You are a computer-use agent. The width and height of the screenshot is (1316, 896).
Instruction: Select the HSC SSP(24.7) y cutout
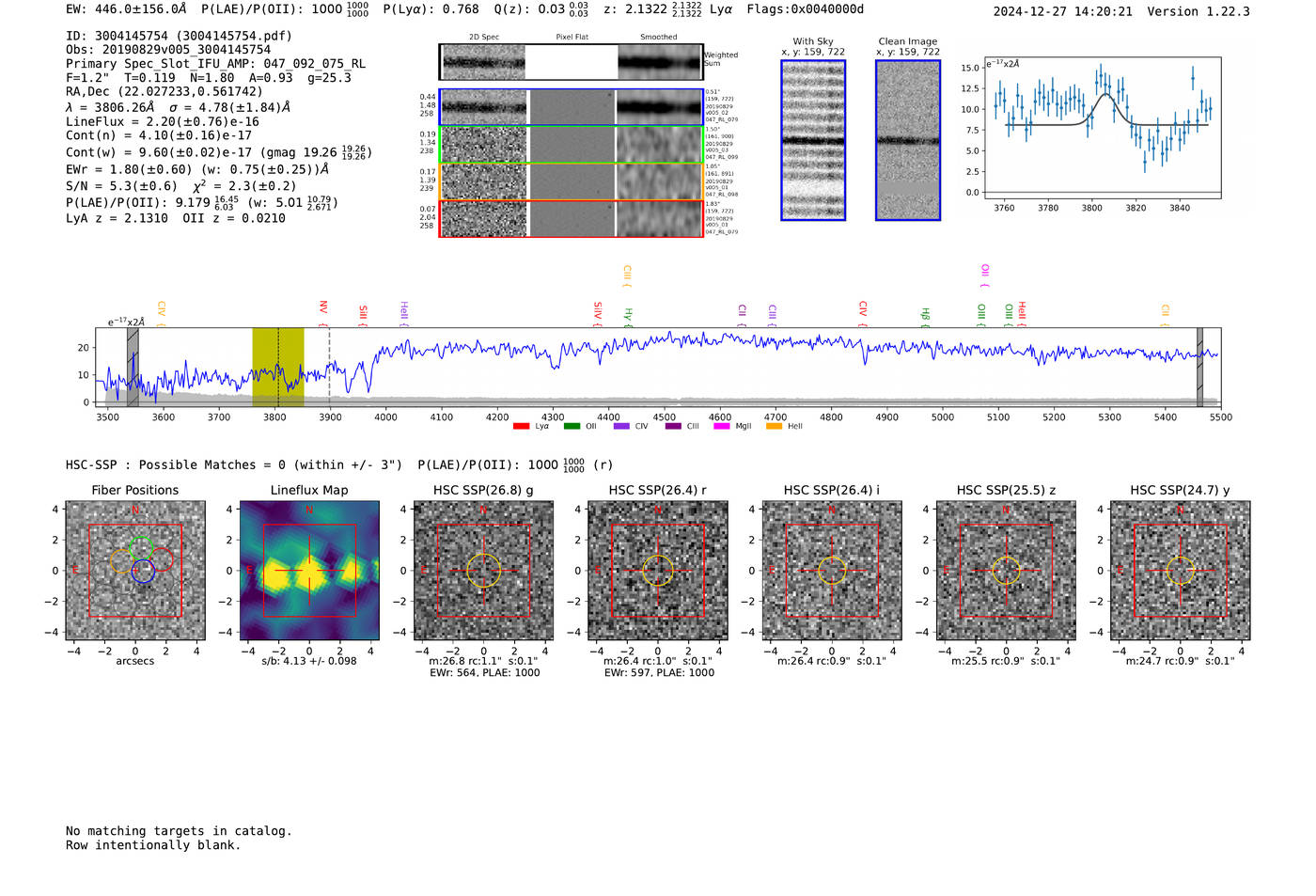point(1181,571)
